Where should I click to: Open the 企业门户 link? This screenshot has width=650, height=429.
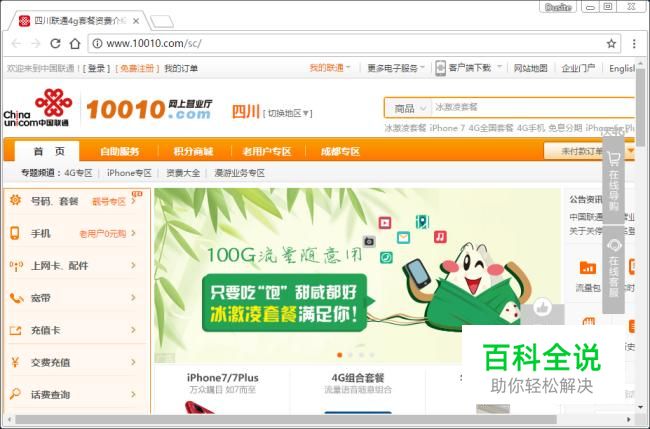click(x=578, y=68)
